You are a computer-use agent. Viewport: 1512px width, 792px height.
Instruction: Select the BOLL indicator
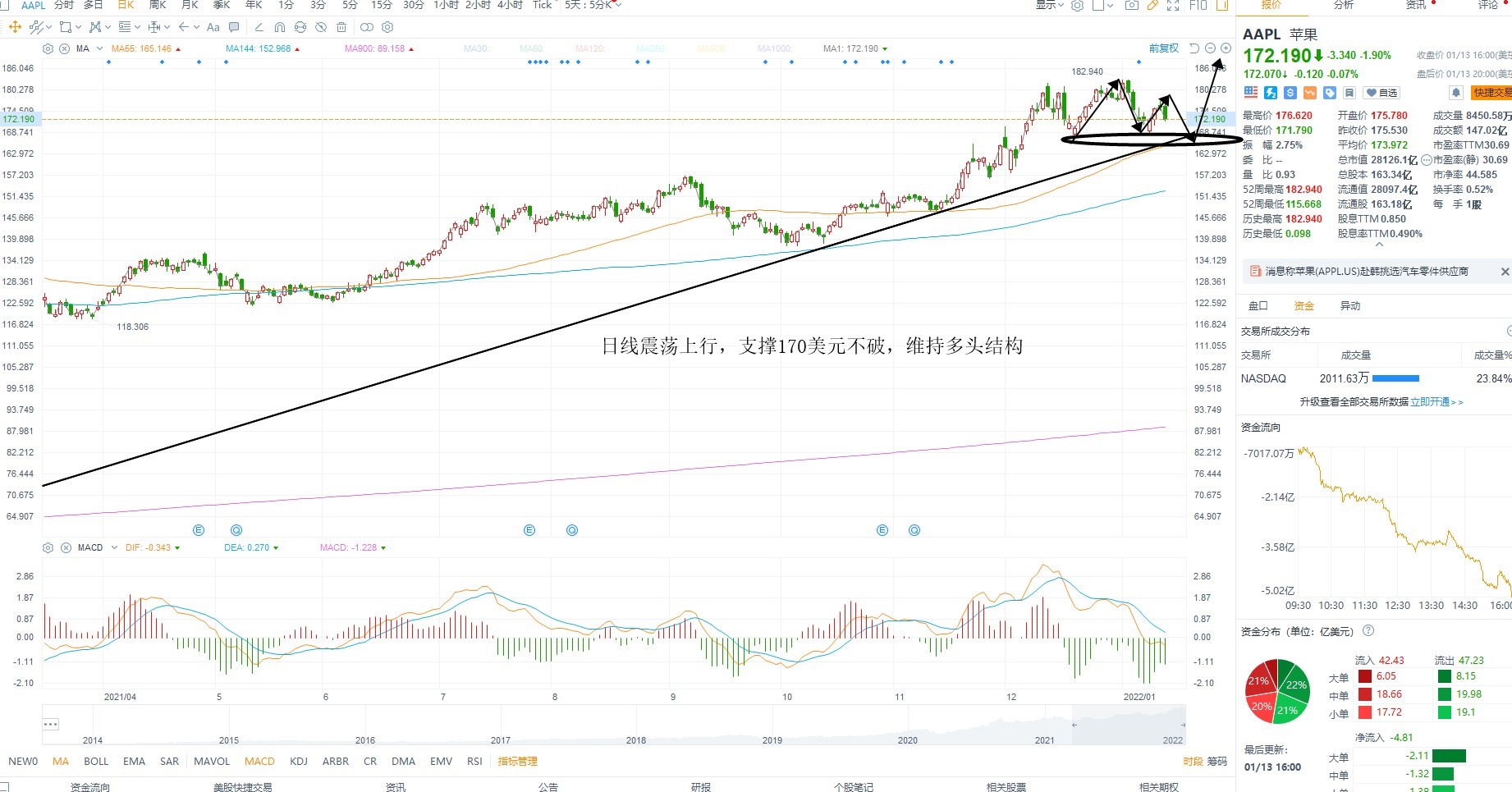(x=96, y=762)
